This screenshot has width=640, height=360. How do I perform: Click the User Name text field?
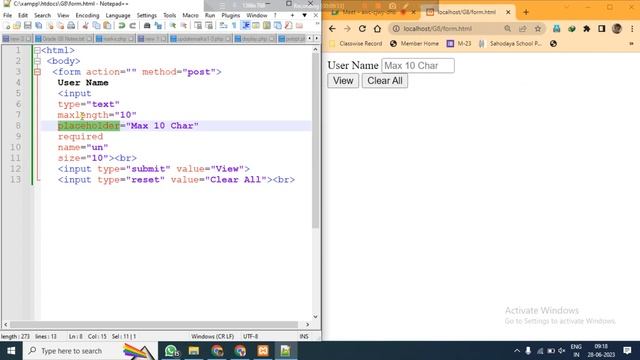coord(418,66)
